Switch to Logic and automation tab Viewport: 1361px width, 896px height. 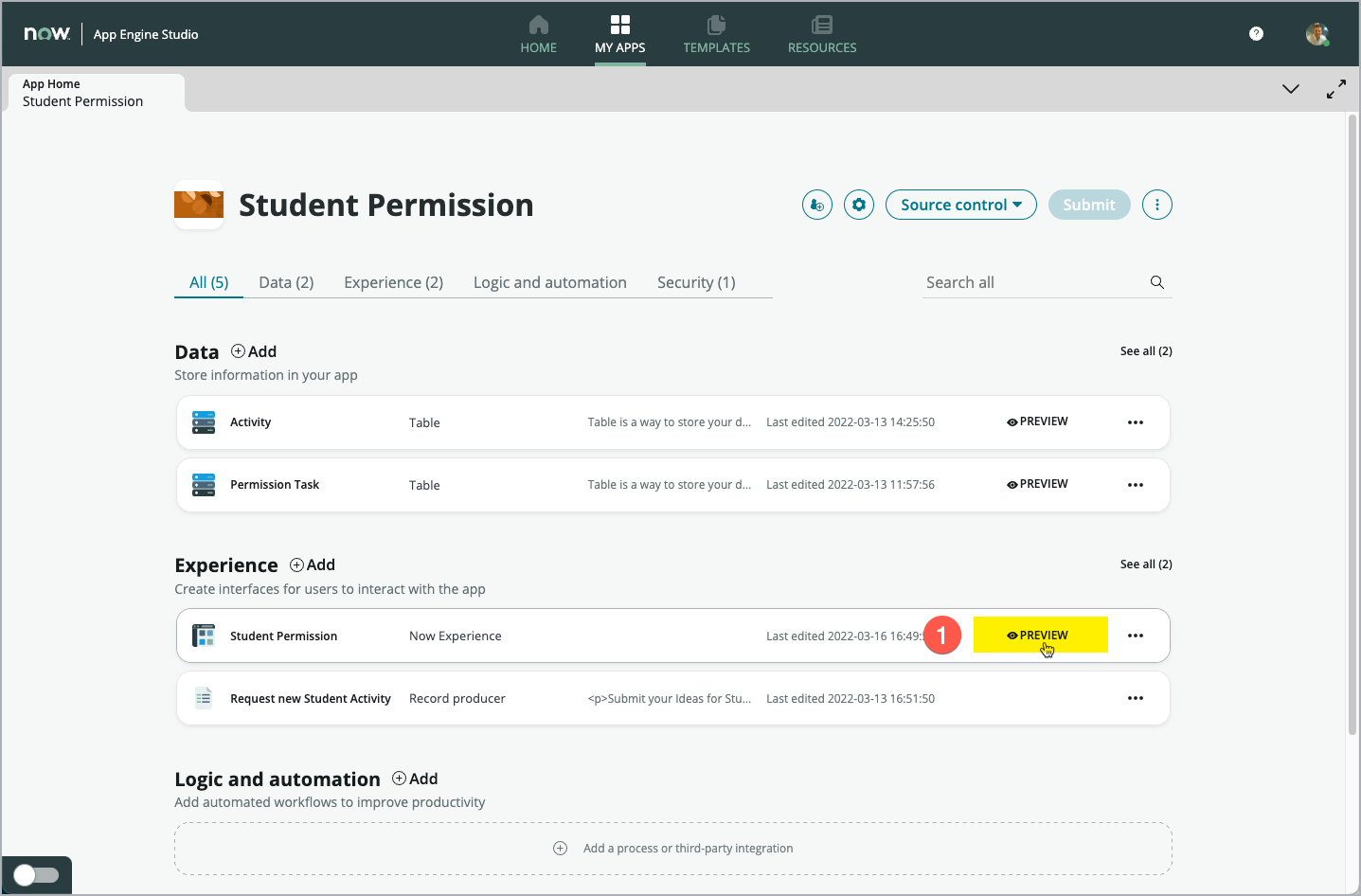550,282
